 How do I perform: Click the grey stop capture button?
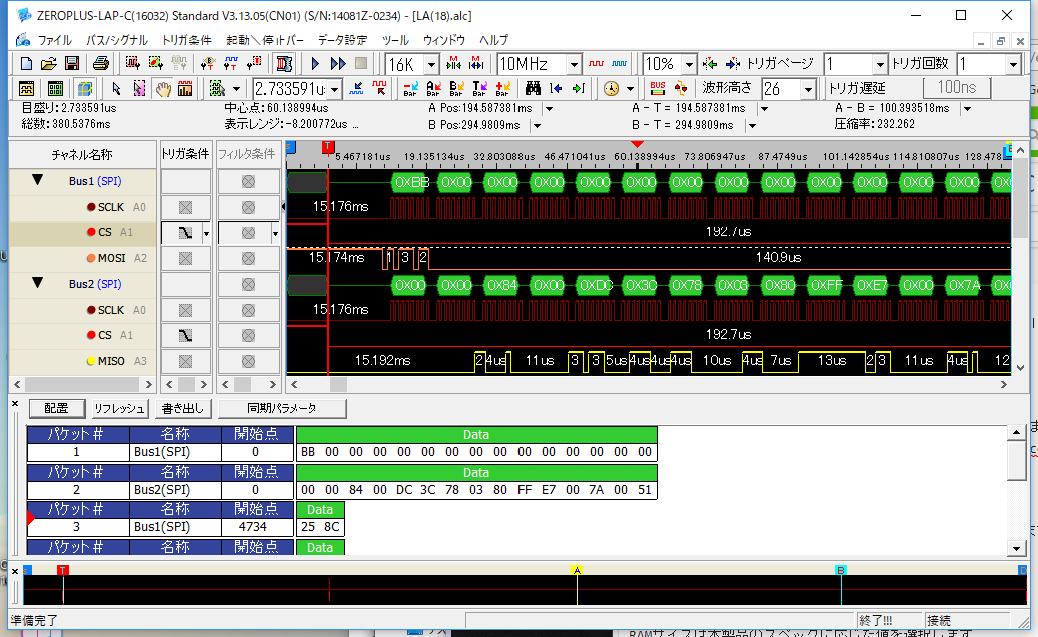361,64
